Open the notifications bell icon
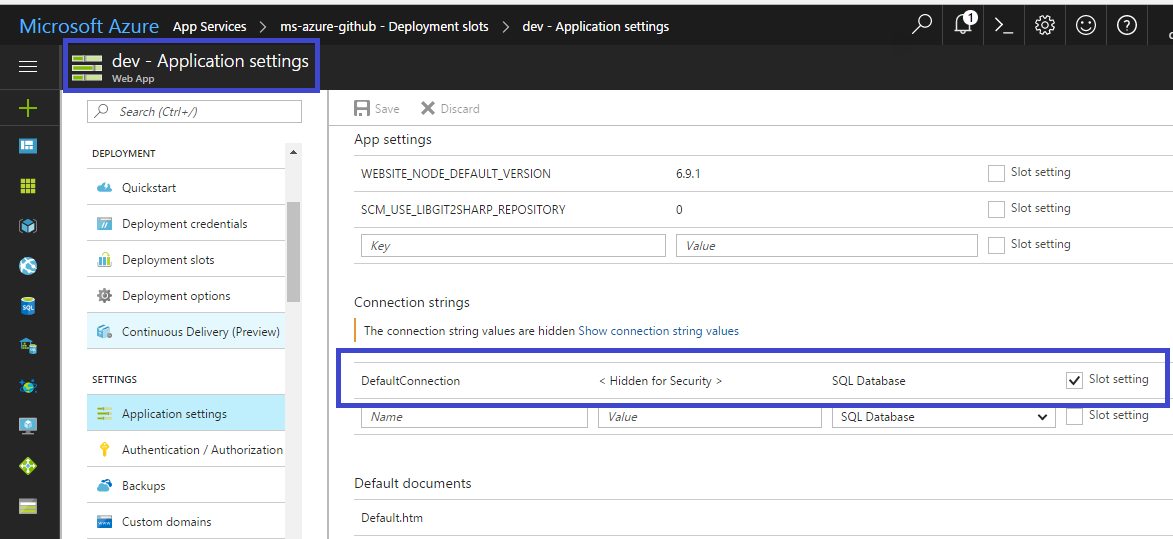The image size is (1173, 539). pos(963,26)
